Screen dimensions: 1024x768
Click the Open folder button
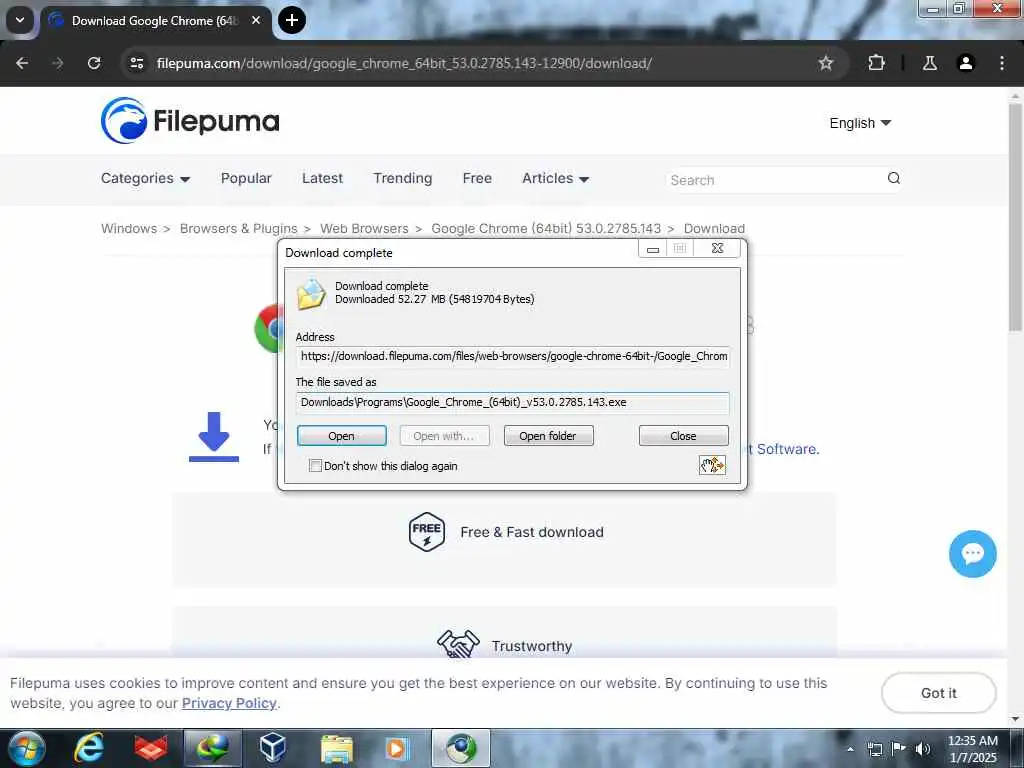click(549, 436)
